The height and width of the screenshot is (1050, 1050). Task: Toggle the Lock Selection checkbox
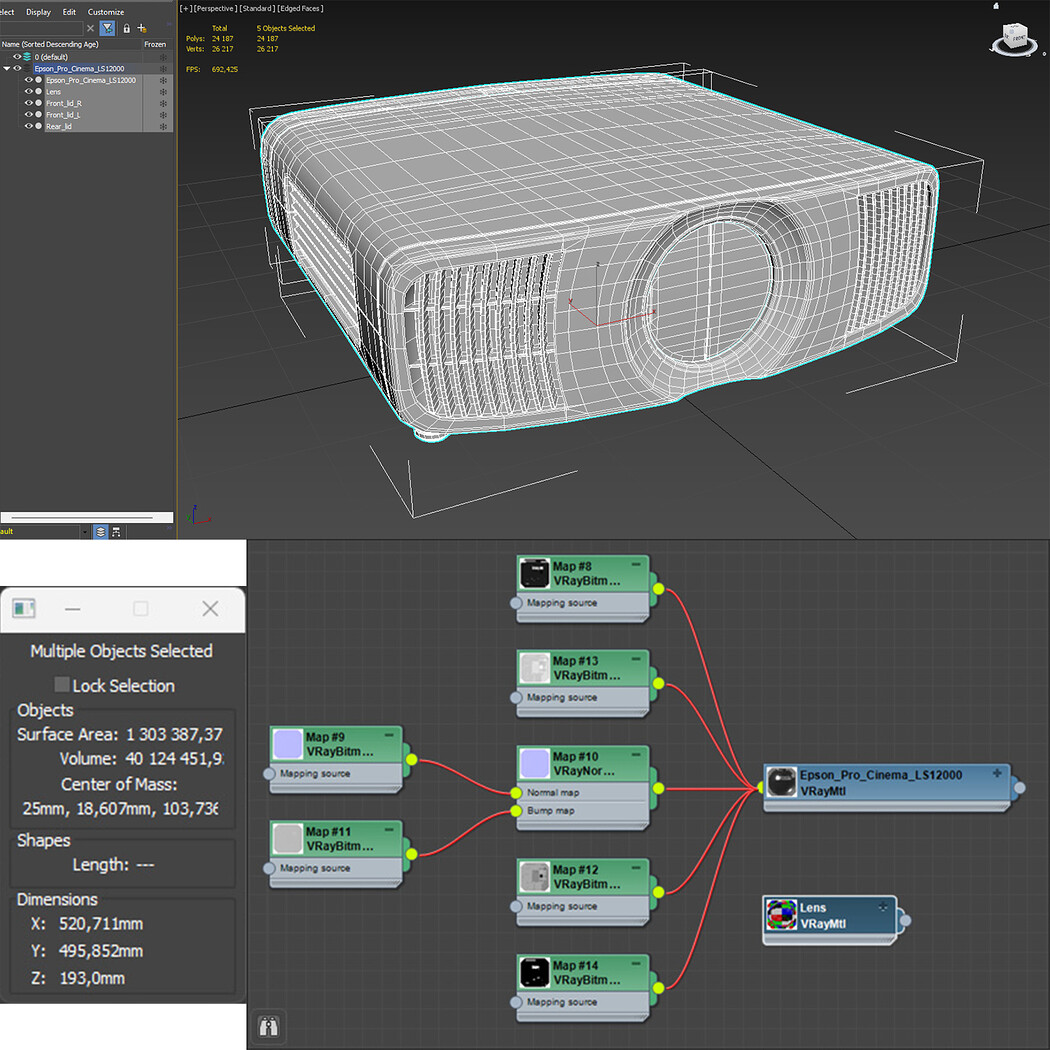[62, 684]
